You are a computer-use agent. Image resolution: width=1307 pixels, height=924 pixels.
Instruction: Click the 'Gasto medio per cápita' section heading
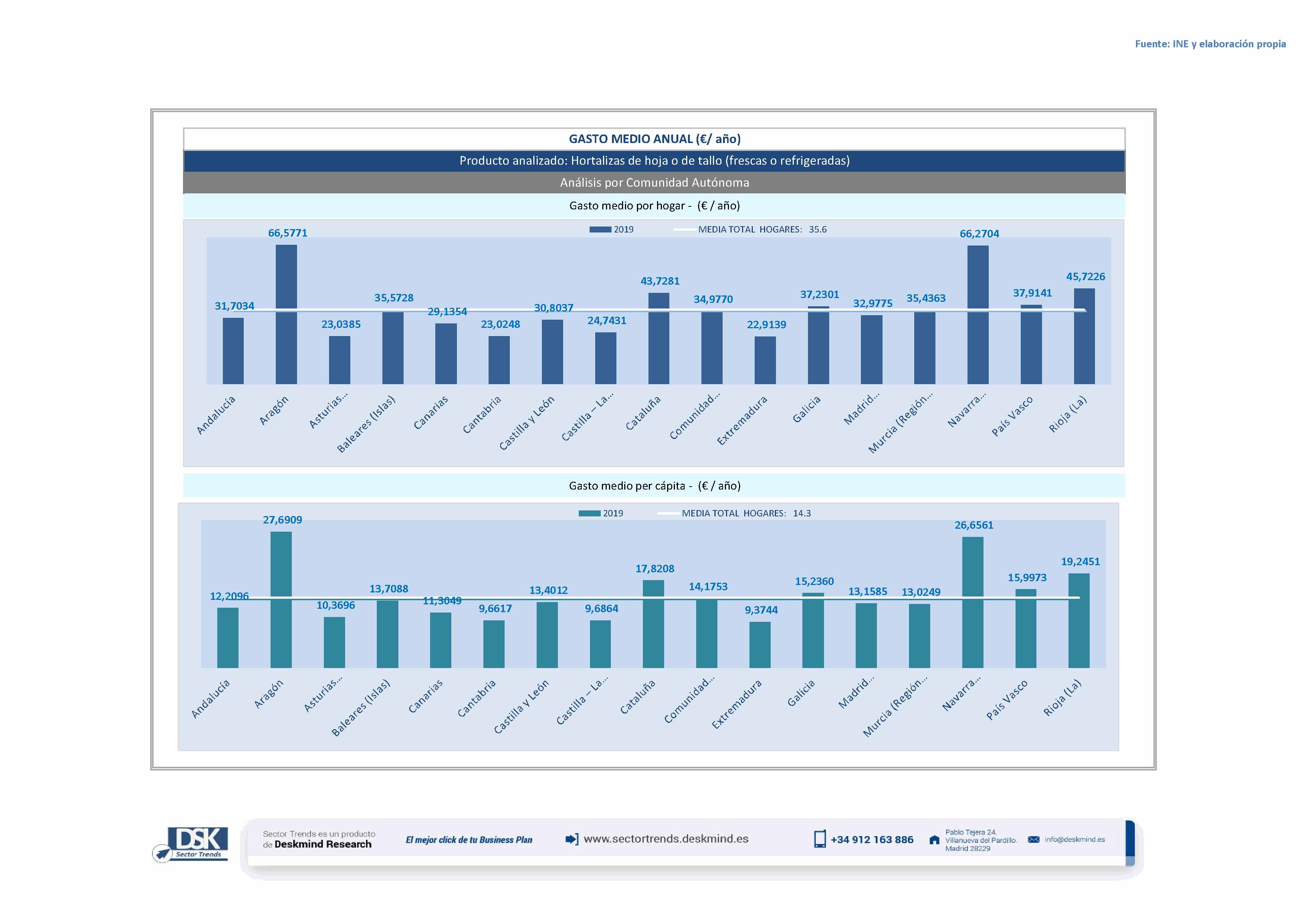[654, 485]
